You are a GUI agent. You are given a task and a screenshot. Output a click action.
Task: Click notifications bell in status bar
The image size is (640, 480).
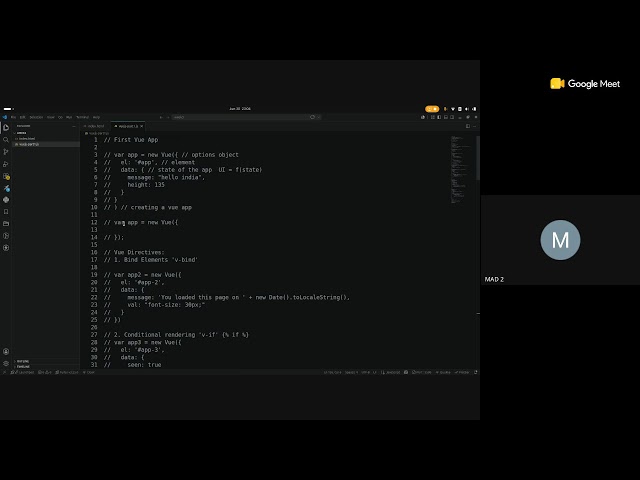(x=476, y=372)
